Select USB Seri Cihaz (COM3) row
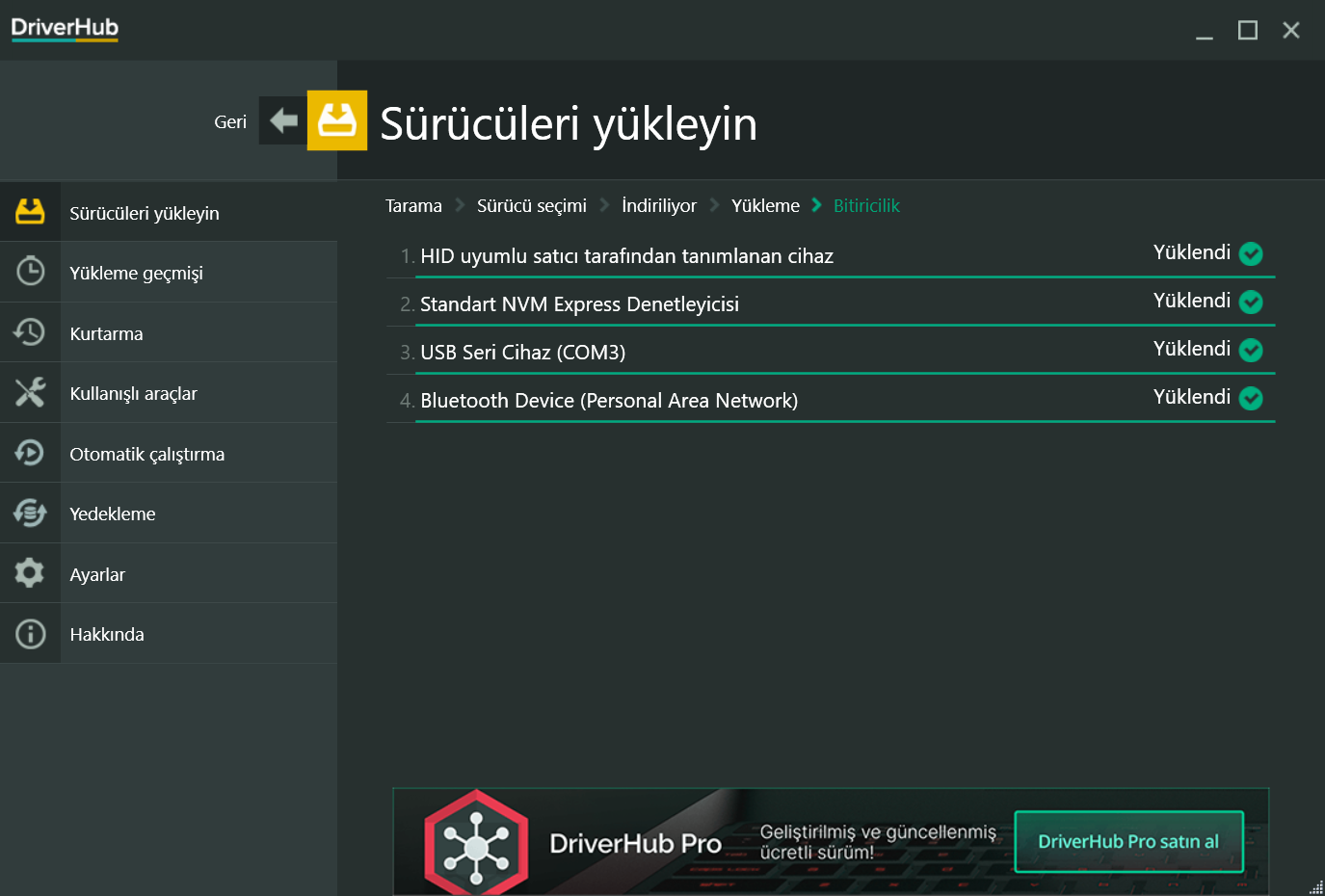Viewport: 1325px width, 896px height. coord(831,352)
